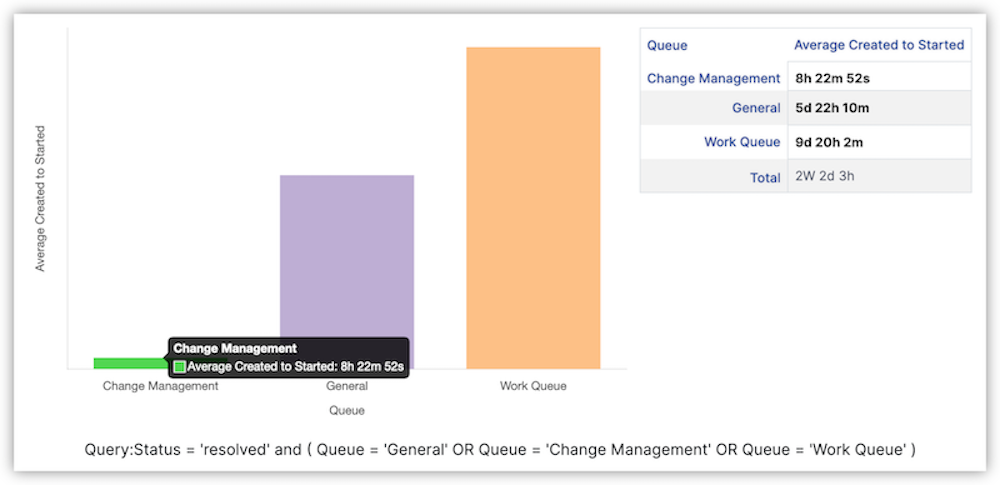Viewport: 1000px width, 485px height.
Task: Click Average Created to Started column header
Action: 878,45
